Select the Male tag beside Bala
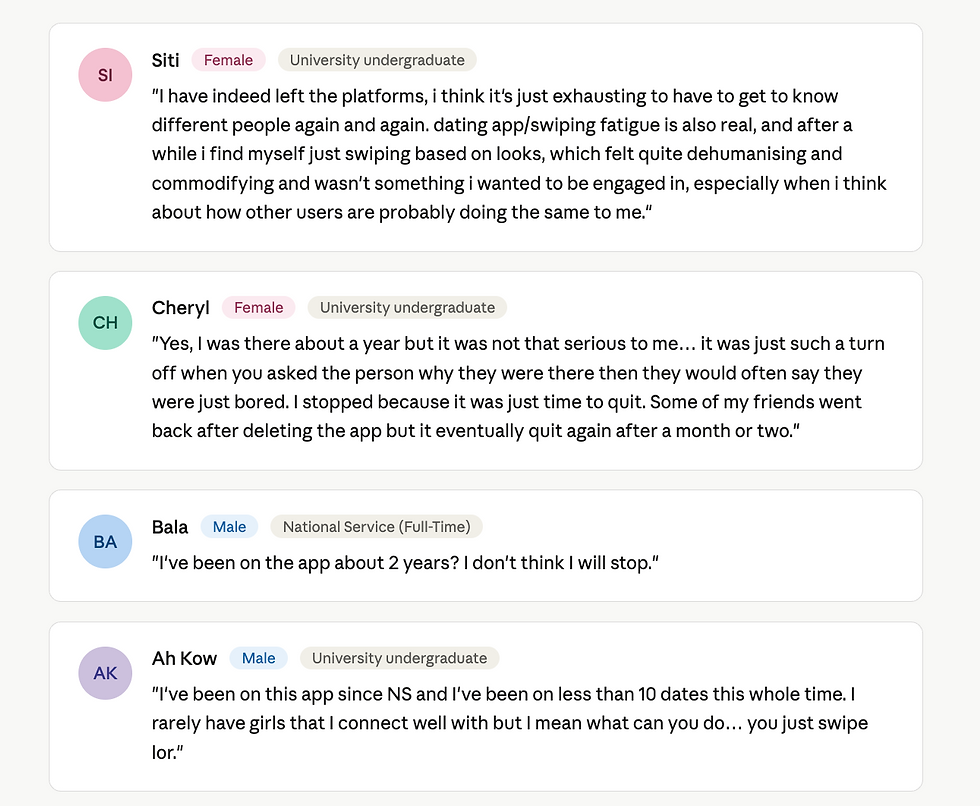980x806 pixels. click(x=229, y=527)
